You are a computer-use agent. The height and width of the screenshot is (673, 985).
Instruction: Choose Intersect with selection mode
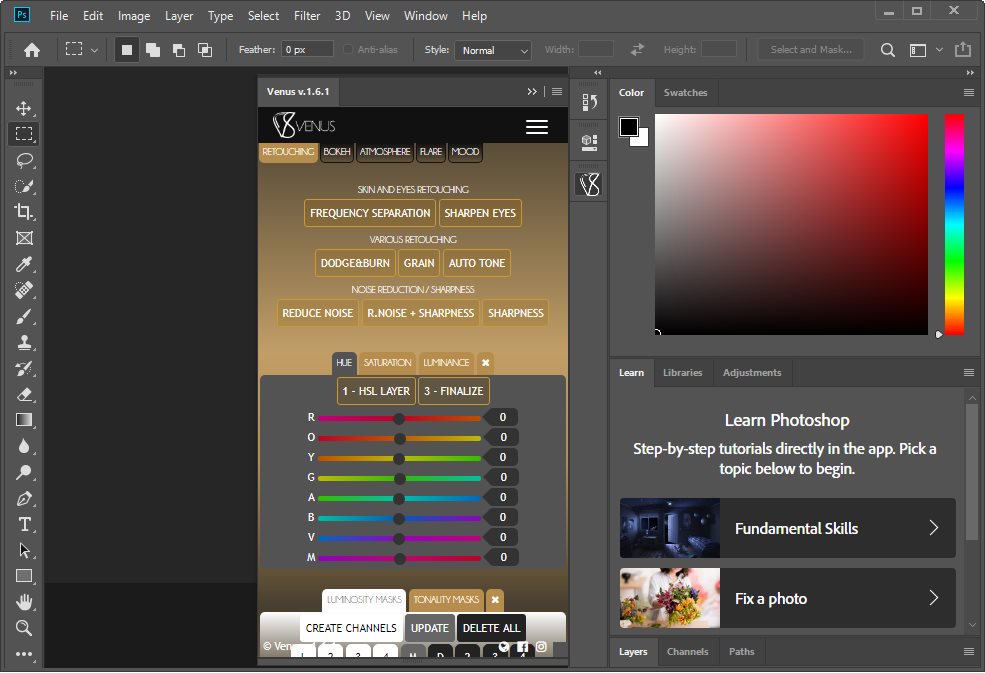205,50
